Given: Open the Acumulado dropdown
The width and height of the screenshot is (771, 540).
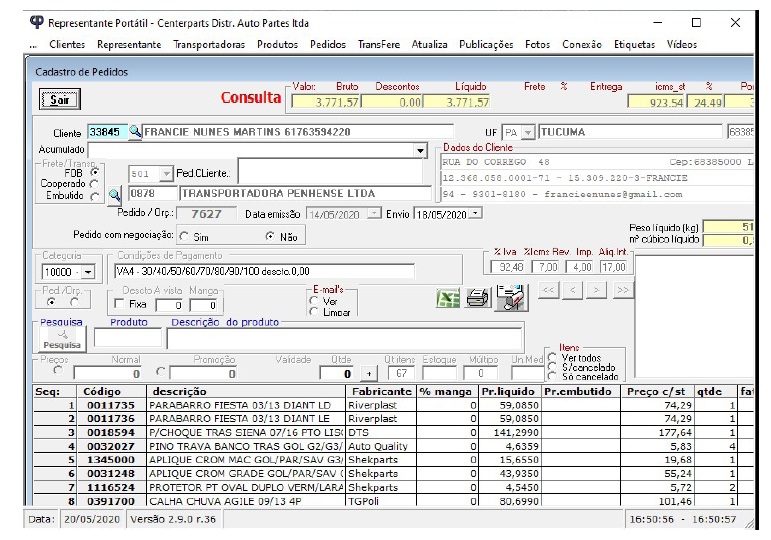Looking at the screenshot, I should click(x=420, y=149).
